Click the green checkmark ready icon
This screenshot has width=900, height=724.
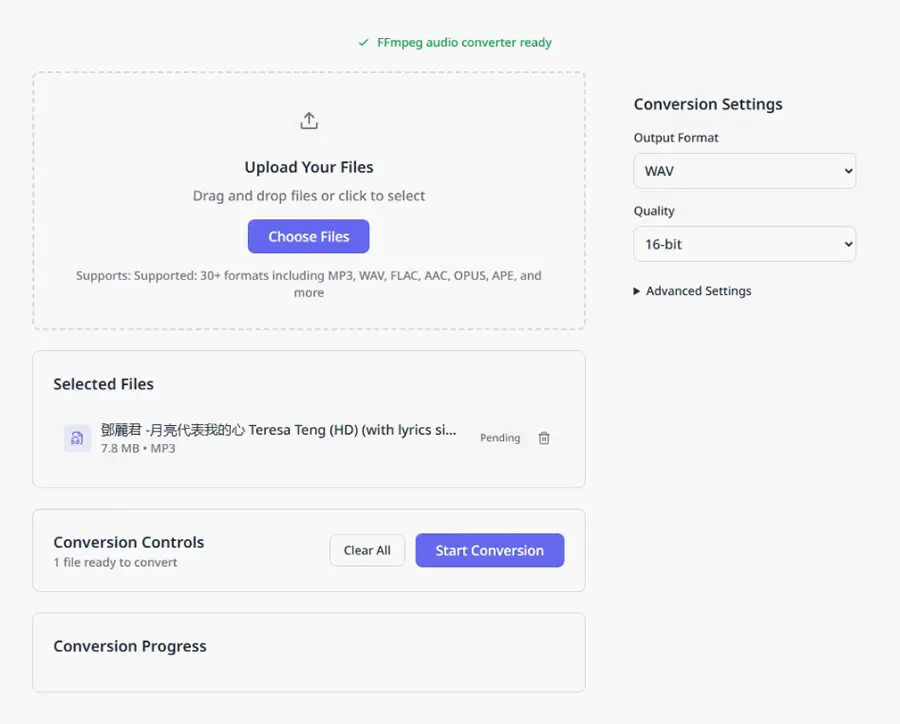[x=363, y=42]
